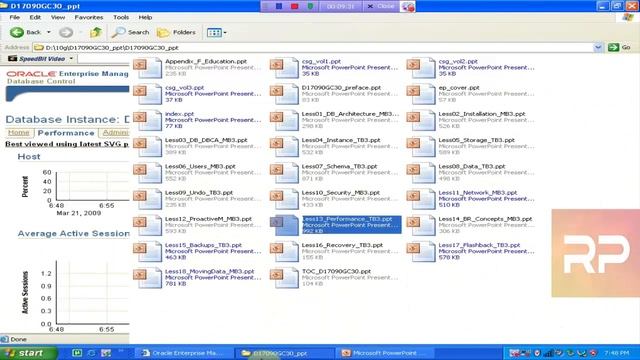Open SpeedBit Video toolbar dropdown
The image size is (640, 360).
point(71,59)
